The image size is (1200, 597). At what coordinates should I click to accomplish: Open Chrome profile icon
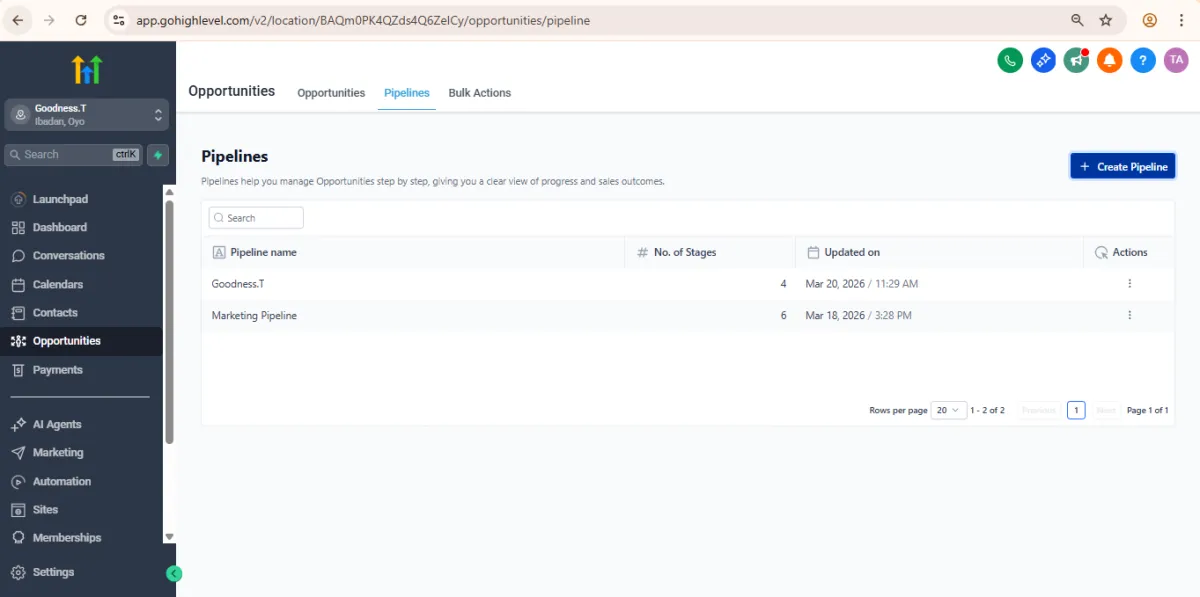(x=1150, y=20)
